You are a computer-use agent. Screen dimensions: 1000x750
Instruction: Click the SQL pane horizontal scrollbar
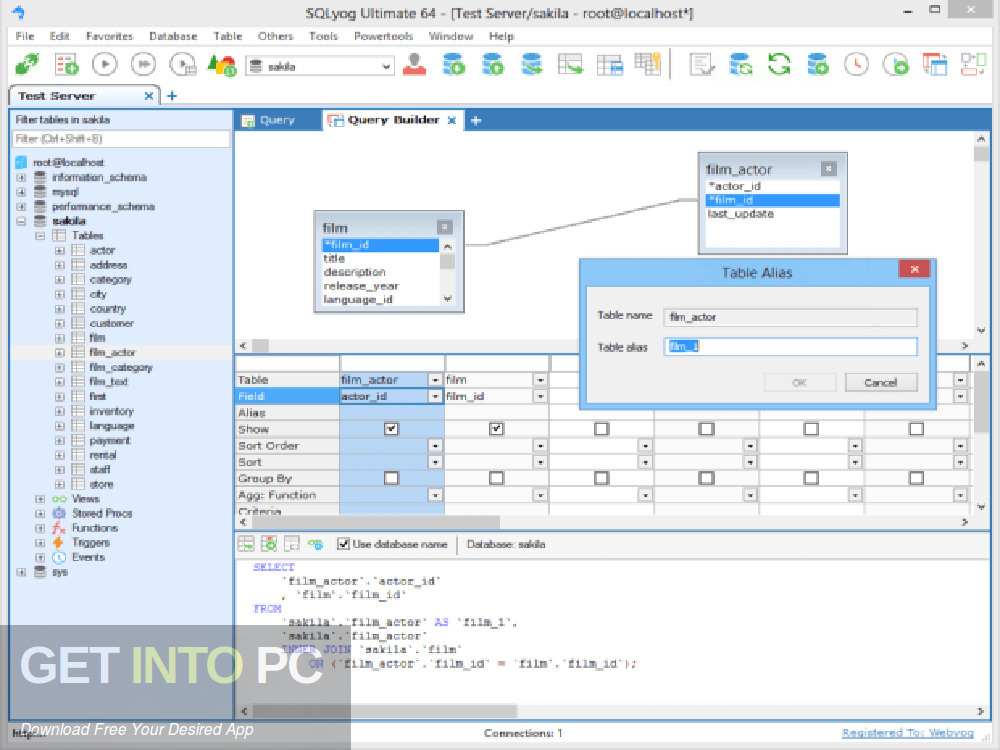pos(385,710)
